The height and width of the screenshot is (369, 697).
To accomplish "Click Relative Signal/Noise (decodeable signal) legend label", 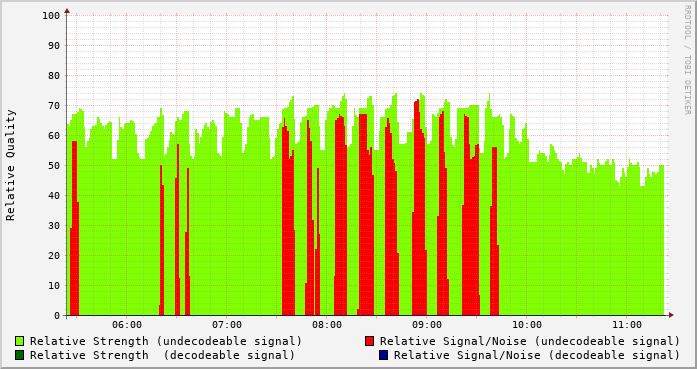I will [x=537, y=355].
